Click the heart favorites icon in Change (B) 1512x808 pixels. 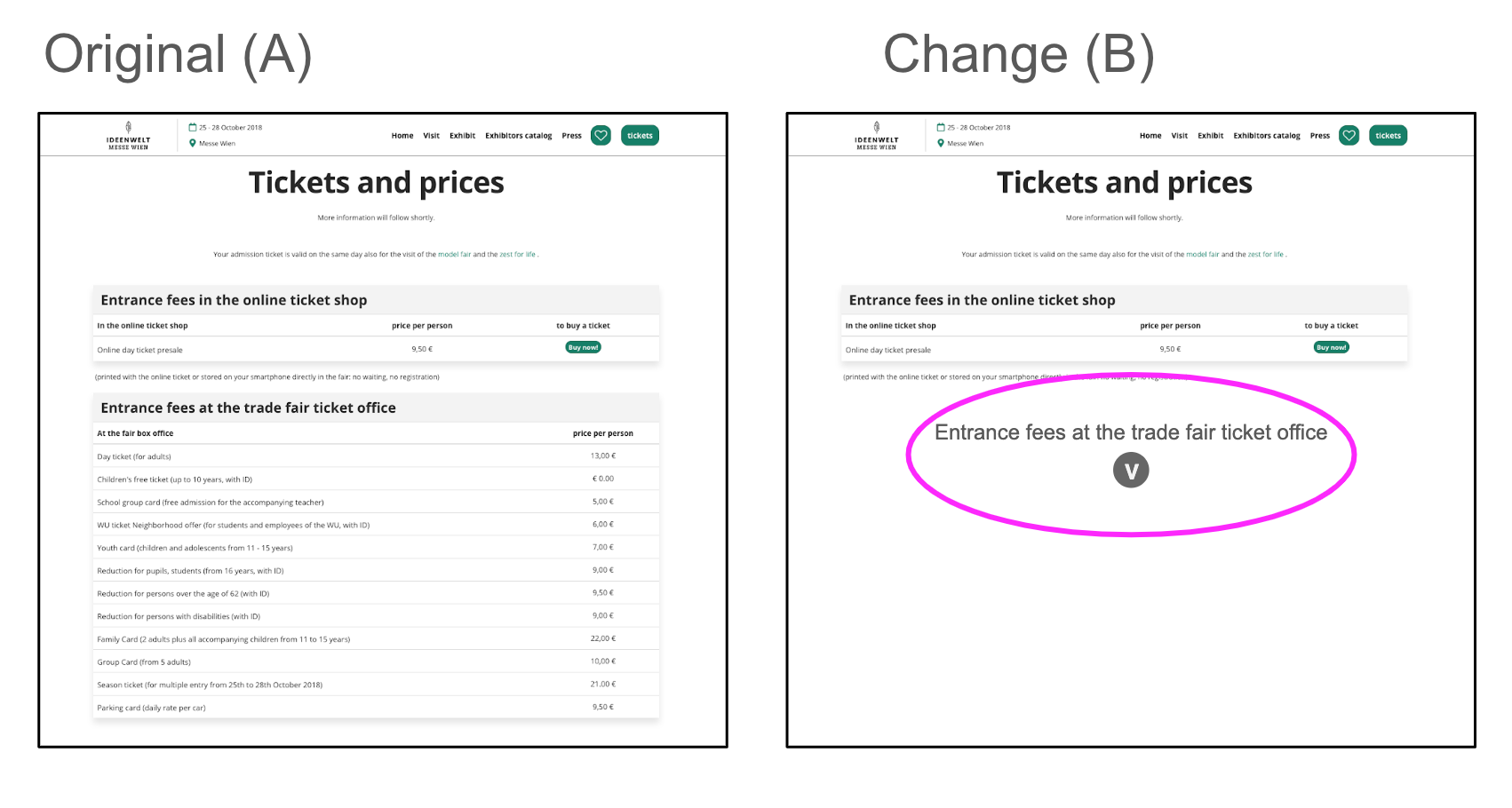[1349, 136]
